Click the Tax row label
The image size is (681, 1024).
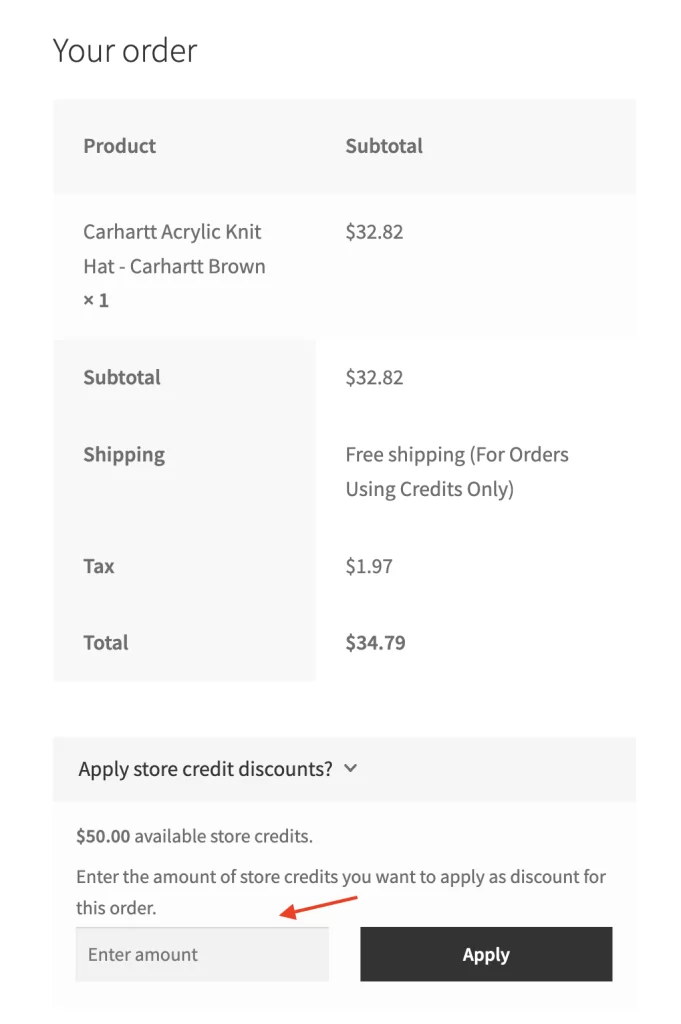click(x=99, y=566)
